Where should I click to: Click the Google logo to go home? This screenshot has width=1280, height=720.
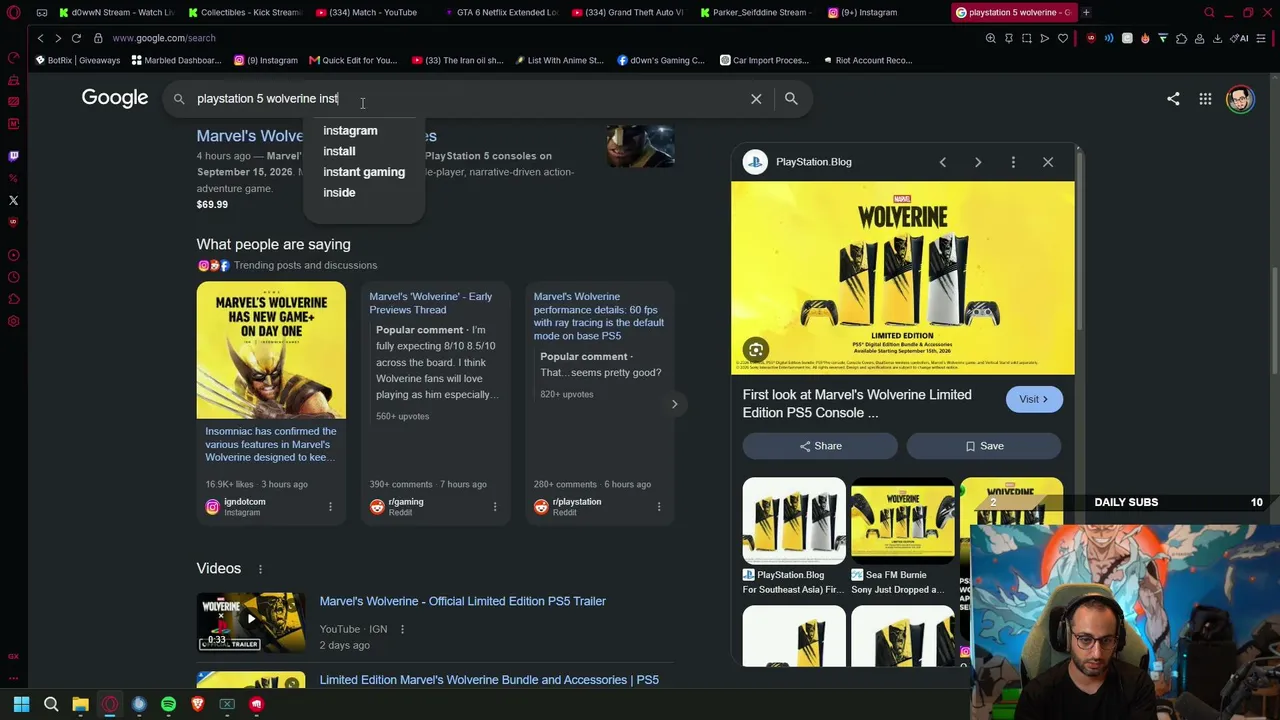[115, 98]
